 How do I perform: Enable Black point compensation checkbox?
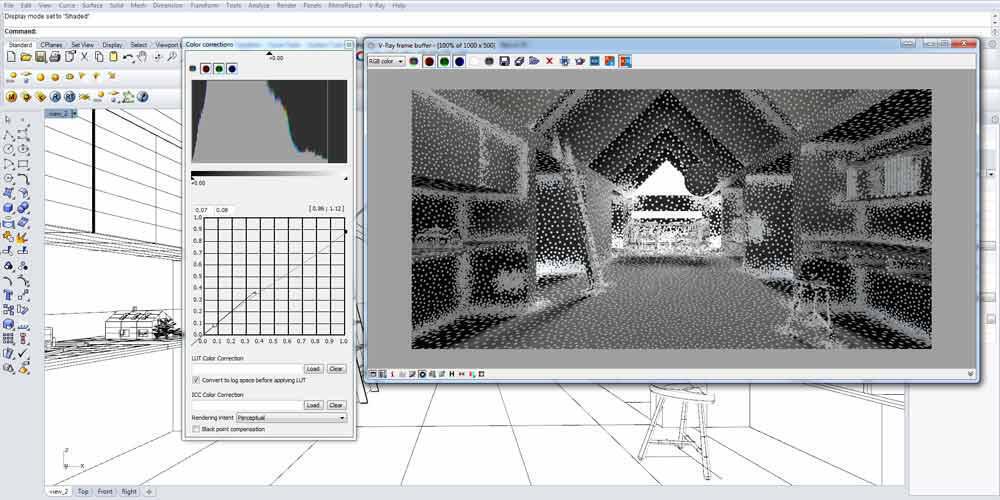196,429
